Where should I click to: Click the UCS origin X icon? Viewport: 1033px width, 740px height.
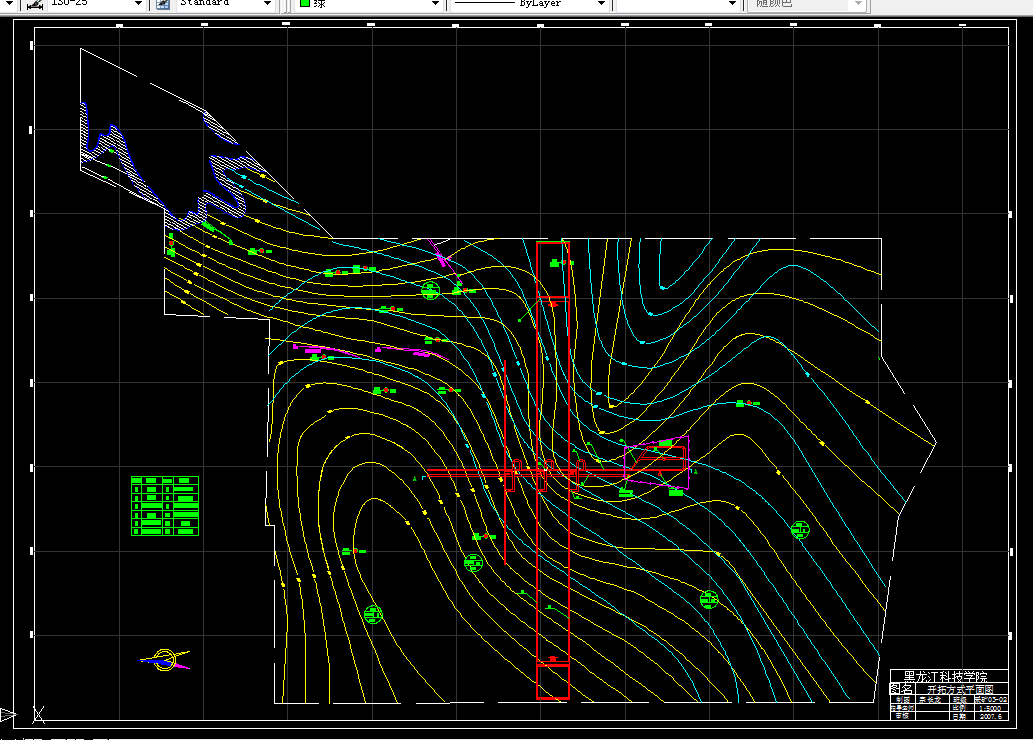(x=38, y=714)
